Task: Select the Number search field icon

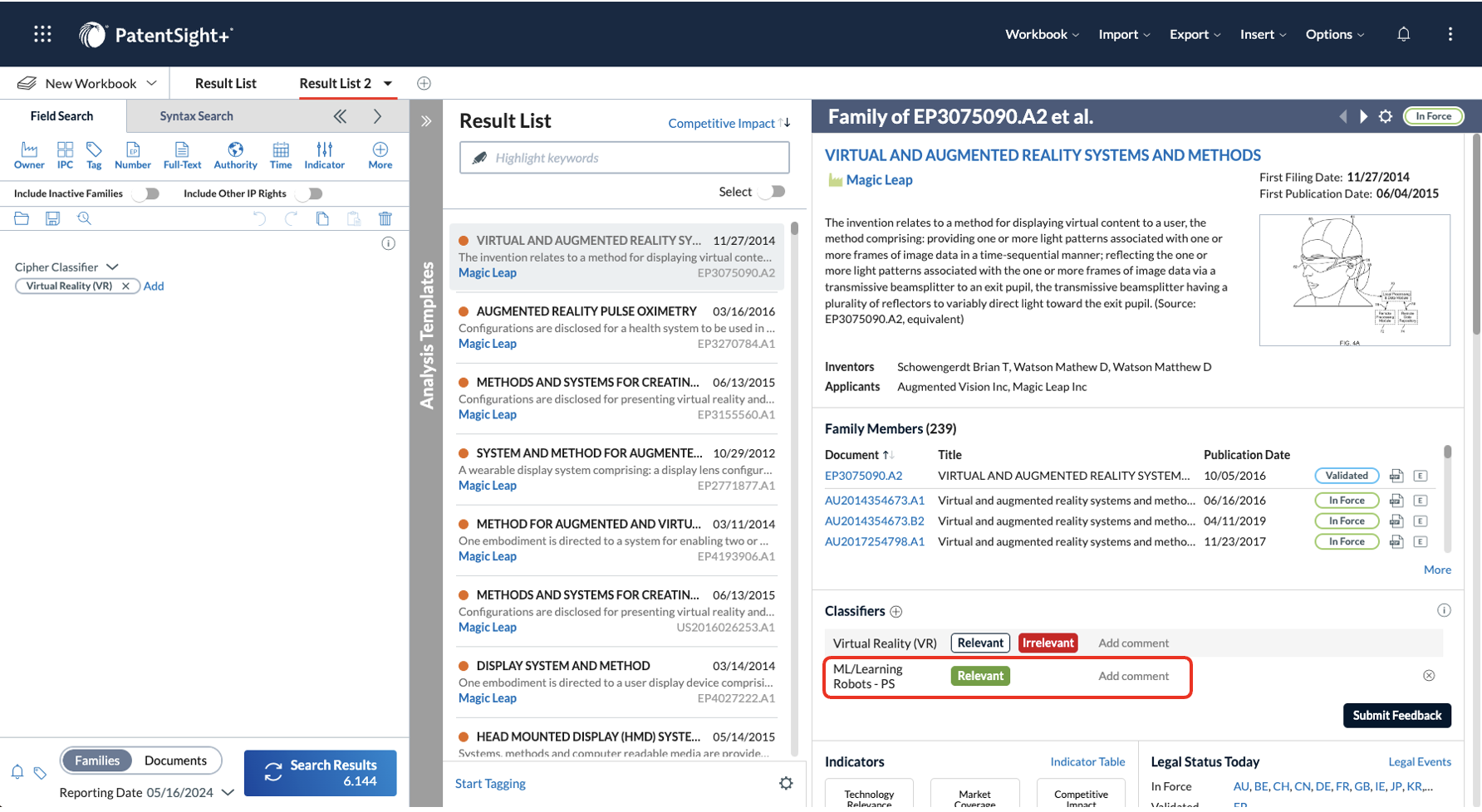Action: click(133, 155)
